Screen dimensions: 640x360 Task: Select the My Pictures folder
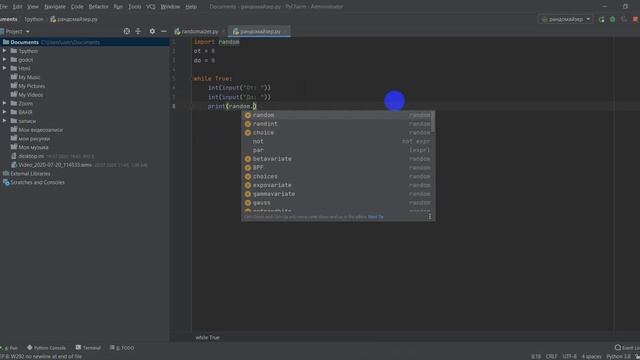click(31, 86)
